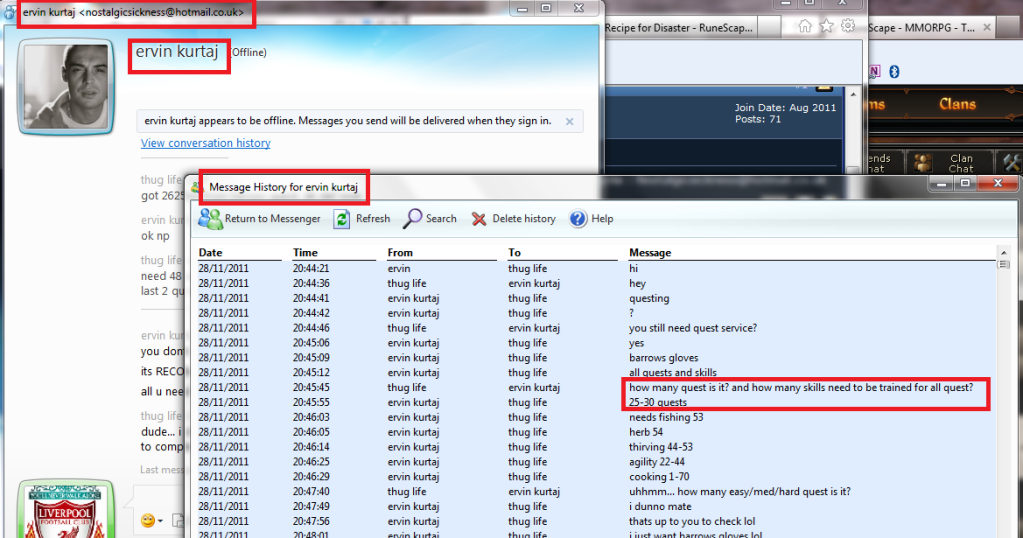Click Delete history red X icon
This screenshot has height=538, width=1023.
click(479, 219)
